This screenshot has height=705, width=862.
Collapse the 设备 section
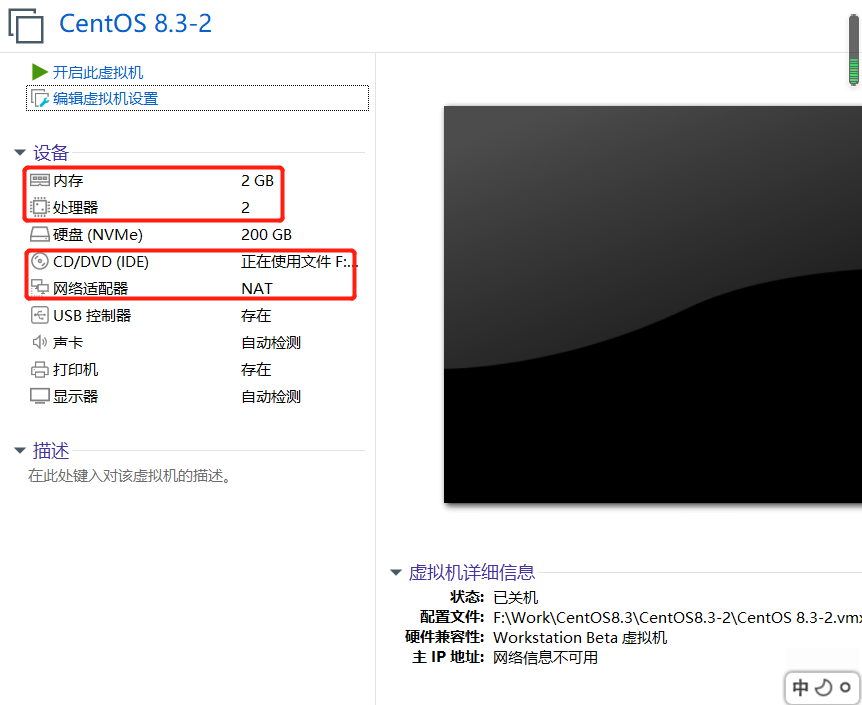tap(20, 152)
